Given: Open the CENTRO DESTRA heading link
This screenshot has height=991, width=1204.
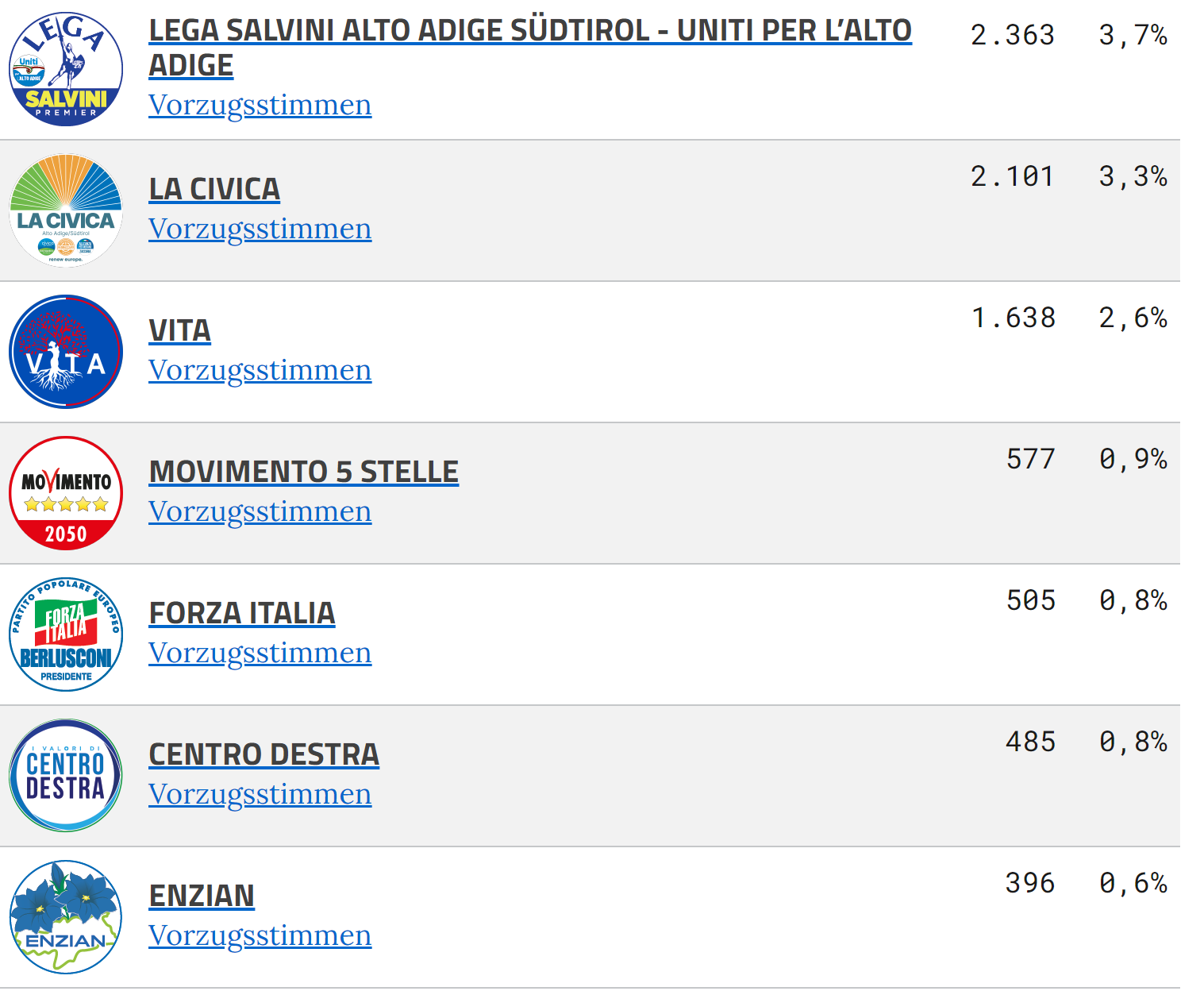Looking at the screenshot, I should [264, 754].
